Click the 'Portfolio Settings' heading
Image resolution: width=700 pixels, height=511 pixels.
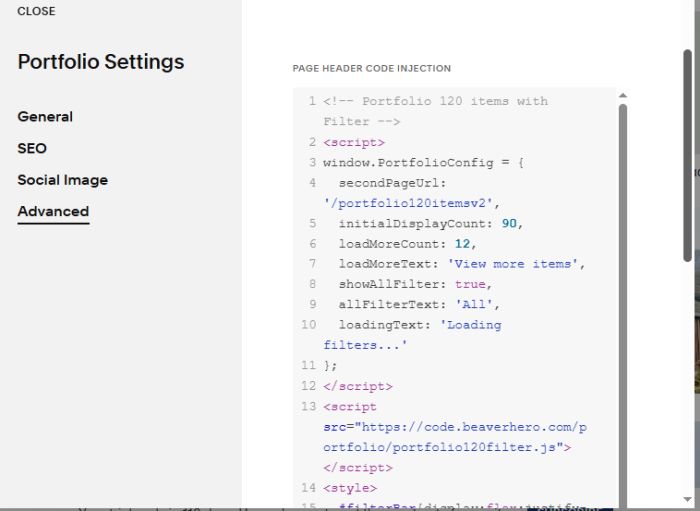pos(101,62)
